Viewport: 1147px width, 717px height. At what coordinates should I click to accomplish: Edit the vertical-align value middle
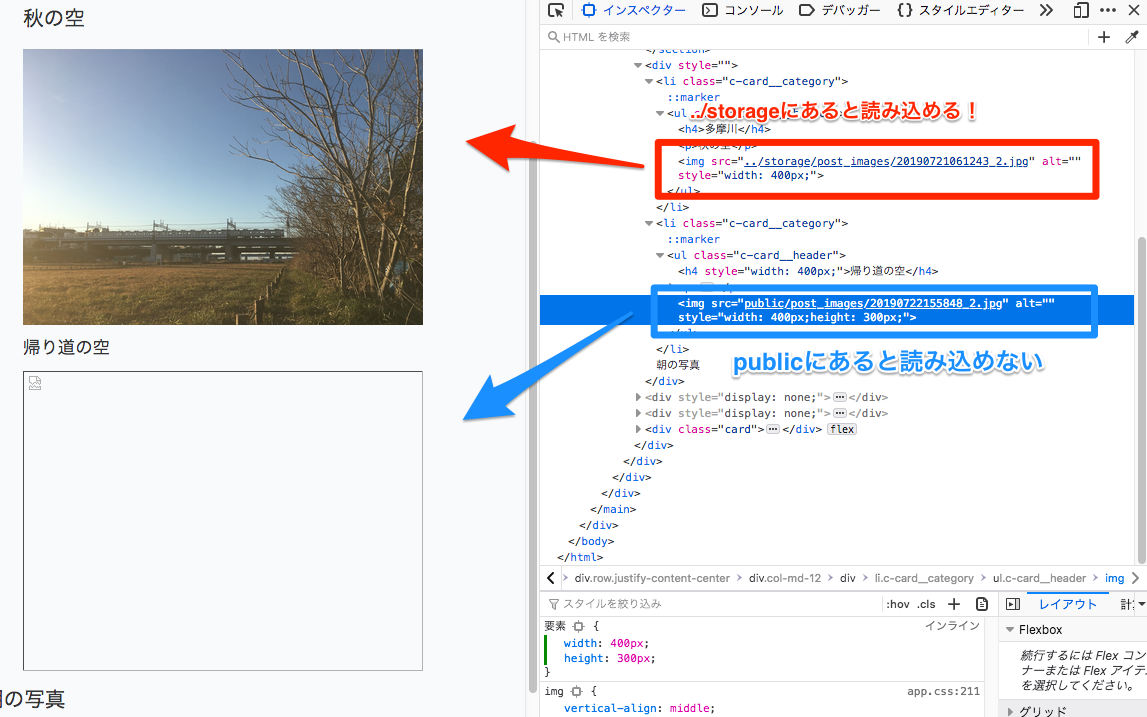click(691, 708)
